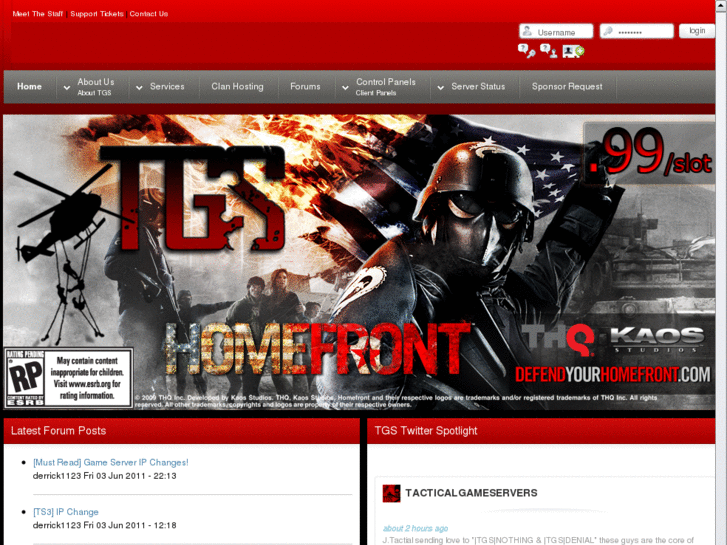Expand the Server Status menu chevron

point(440,87)
